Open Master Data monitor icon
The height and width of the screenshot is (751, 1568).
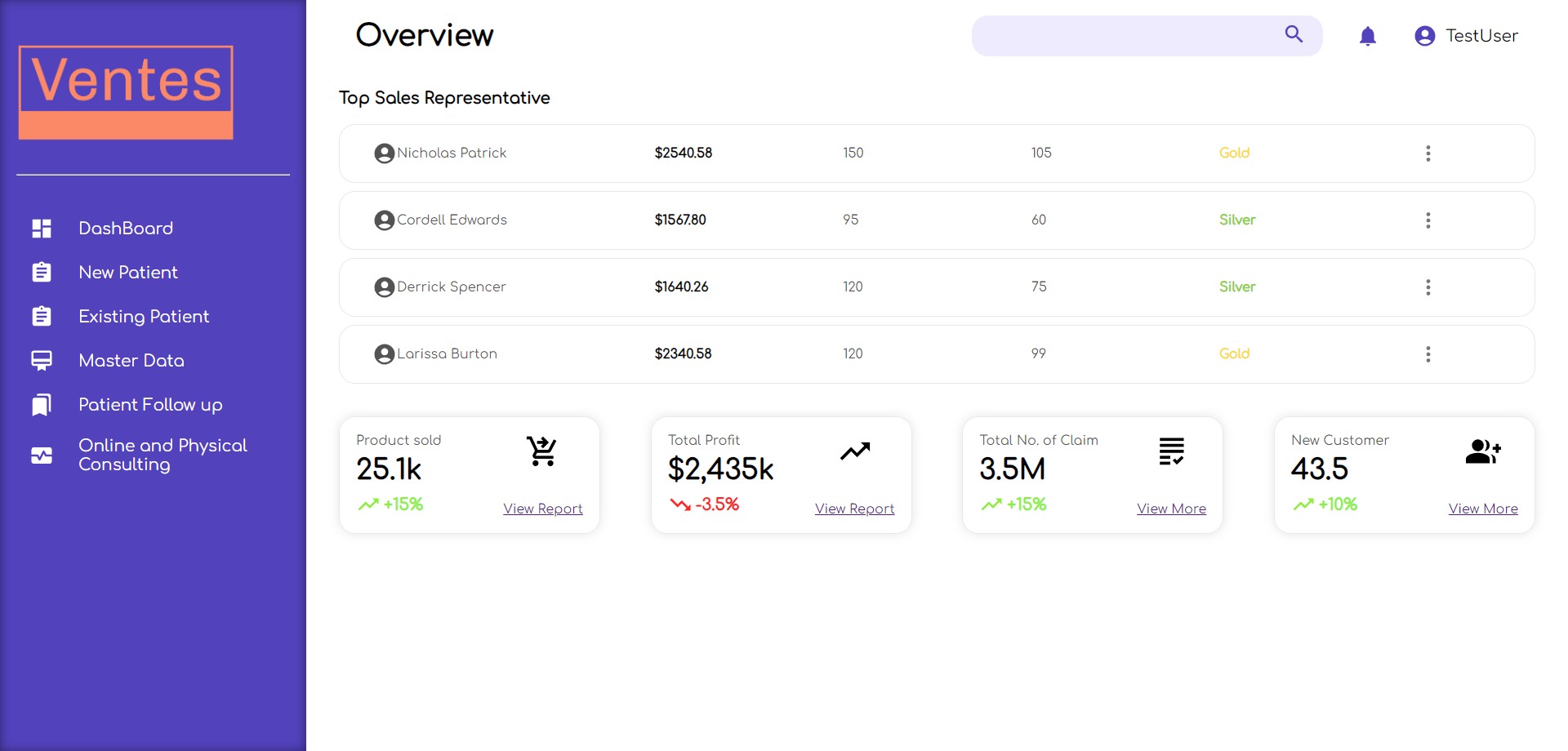point(42,360)
